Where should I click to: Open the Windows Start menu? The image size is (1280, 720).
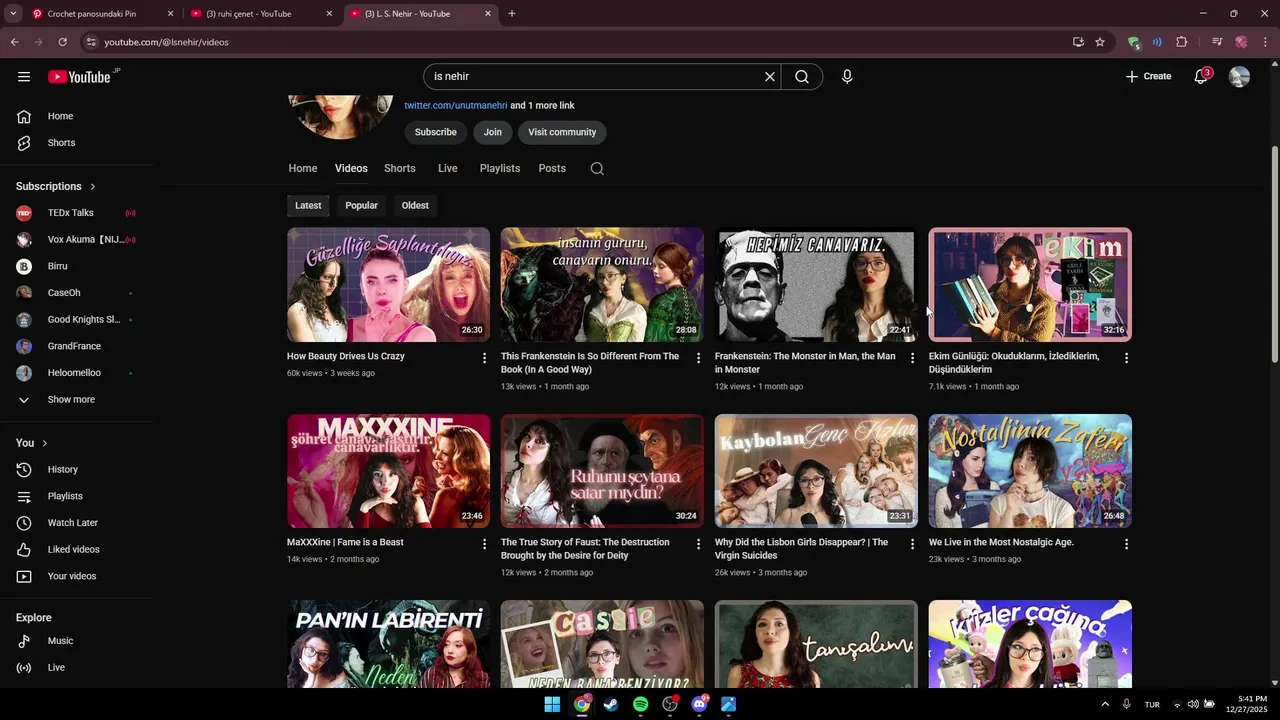[x=552, y=704]
